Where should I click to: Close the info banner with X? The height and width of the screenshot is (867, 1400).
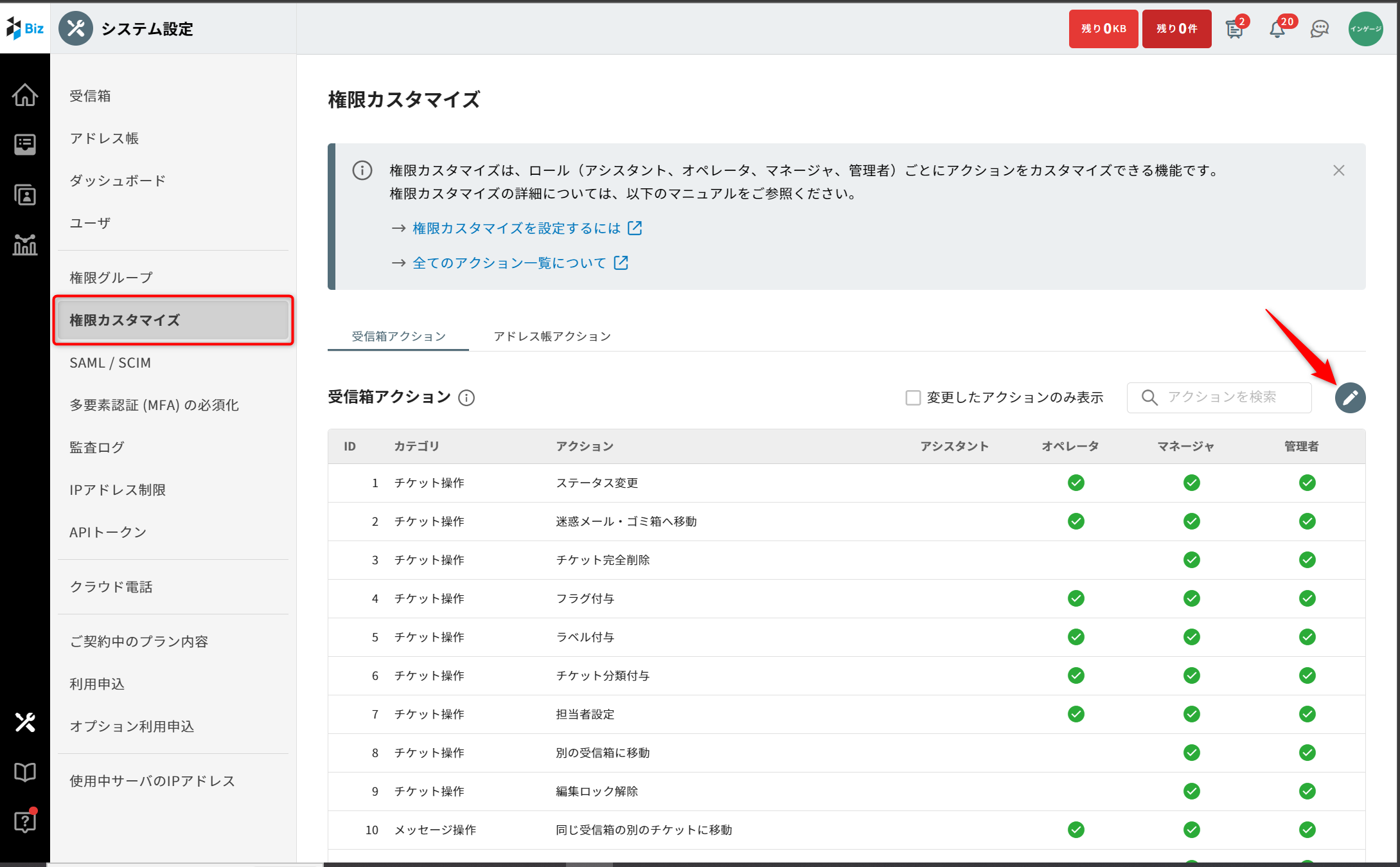[1339, 170]
